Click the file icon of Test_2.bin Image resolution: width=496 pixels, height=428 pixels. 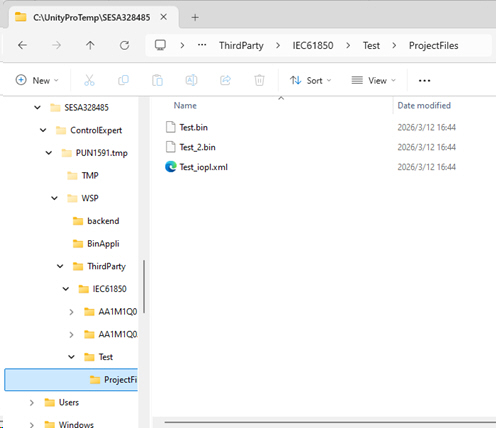click(x=171, y=147)
